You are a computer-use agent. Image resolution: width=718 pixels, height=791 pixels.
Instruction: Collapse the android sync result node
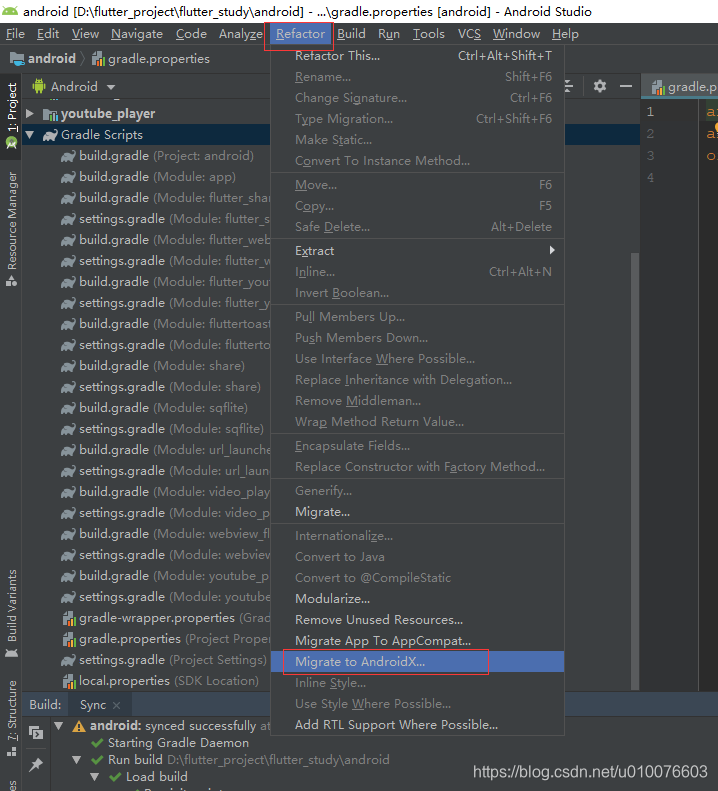[59, 726]
